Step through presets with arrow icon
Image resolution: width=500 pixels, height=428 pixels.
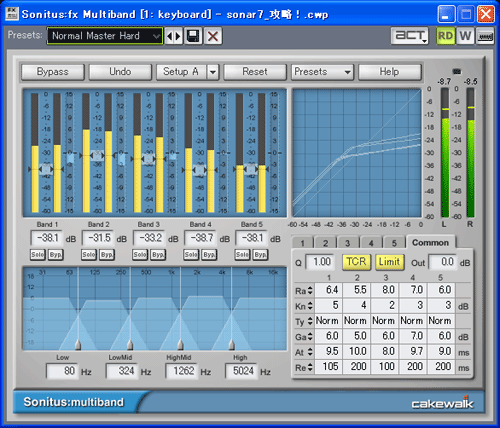174,36
